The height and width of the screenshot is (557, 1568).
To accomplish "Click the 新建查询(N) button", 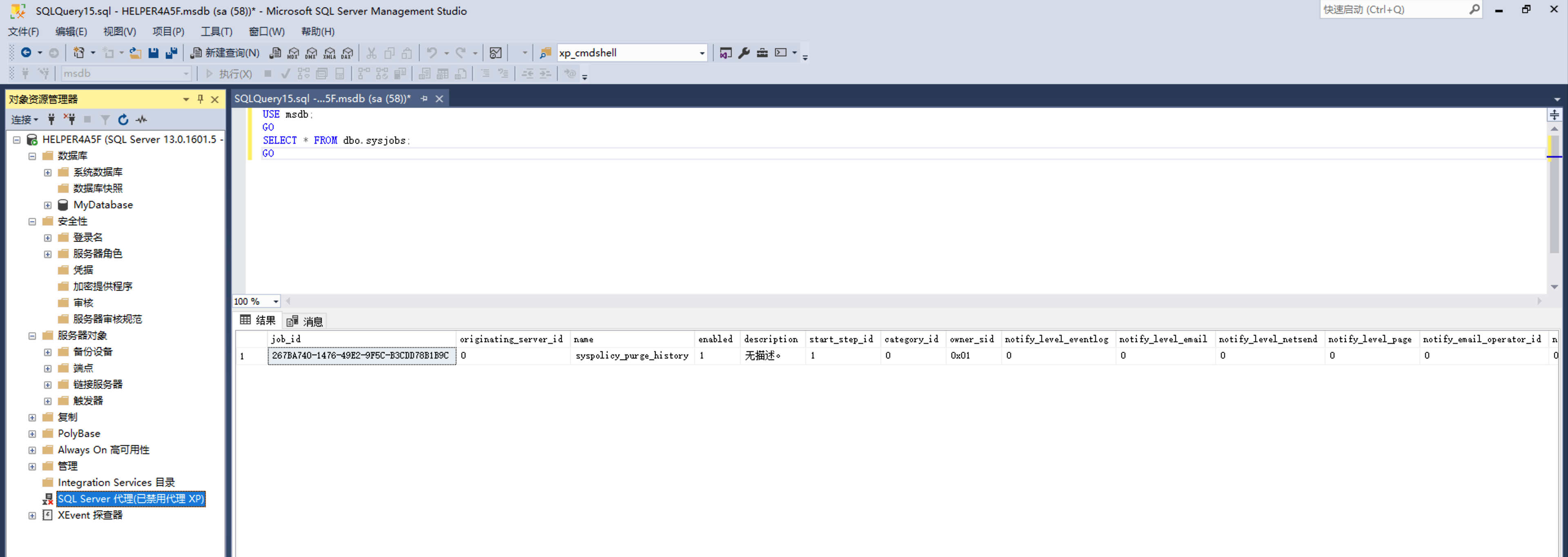I will 225,53.
